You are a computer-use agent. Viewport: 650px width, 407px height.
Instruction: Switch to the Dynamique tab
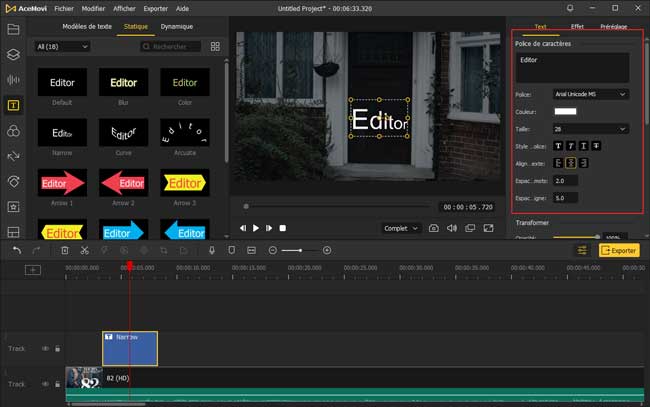click(x=177, y=26)
